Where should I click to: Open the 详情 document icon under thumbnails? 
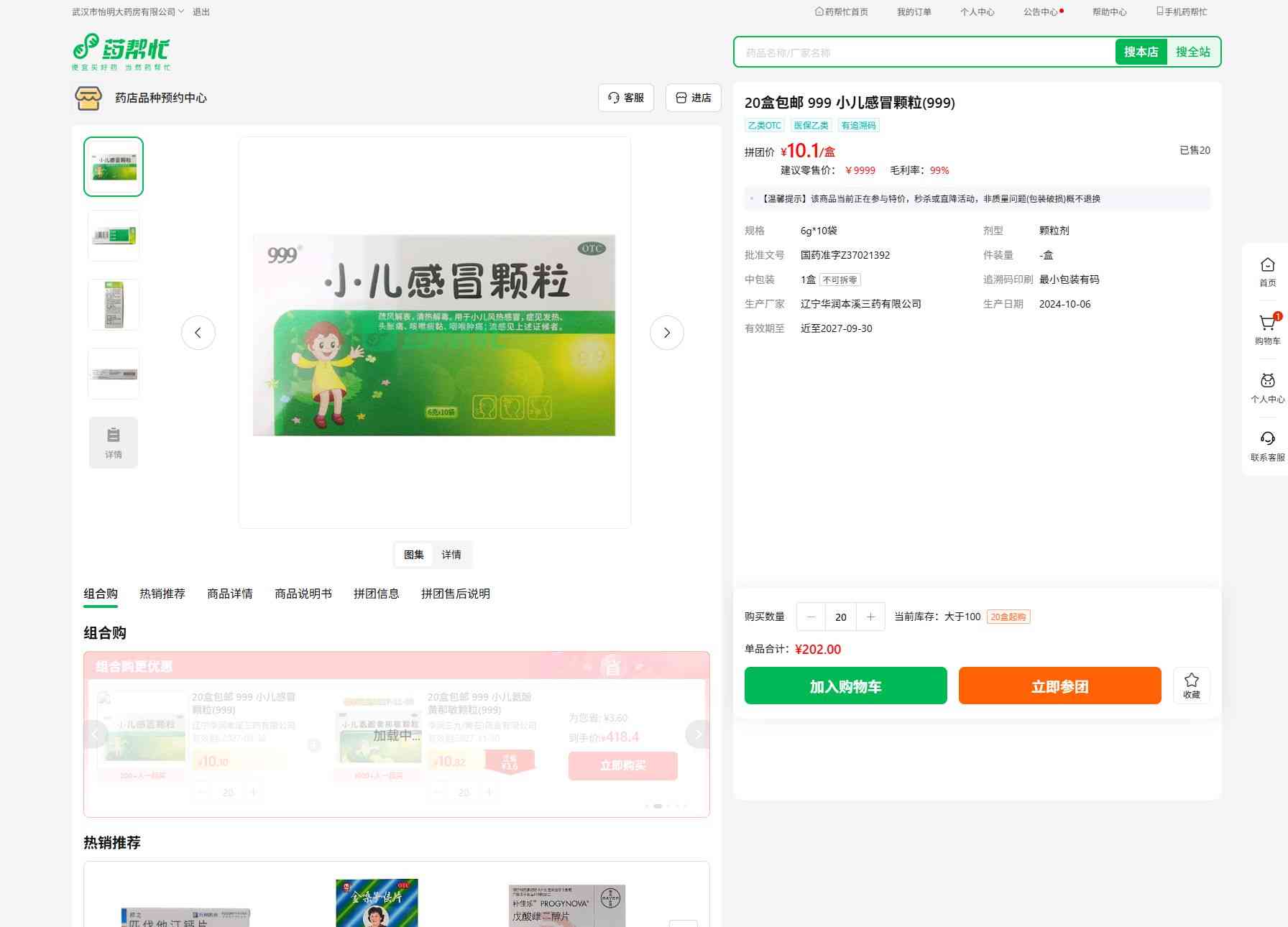pos(114,443)
